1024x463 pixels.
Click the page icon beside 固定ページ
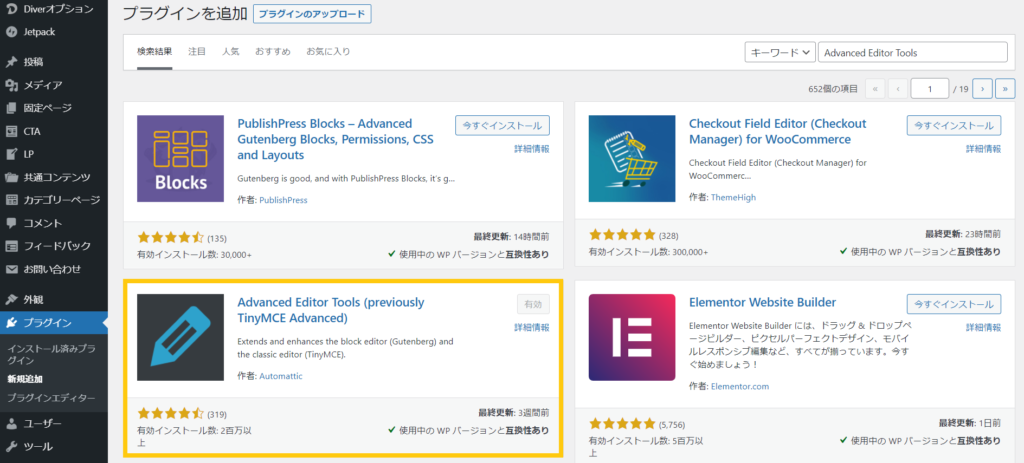coord(11,108)
